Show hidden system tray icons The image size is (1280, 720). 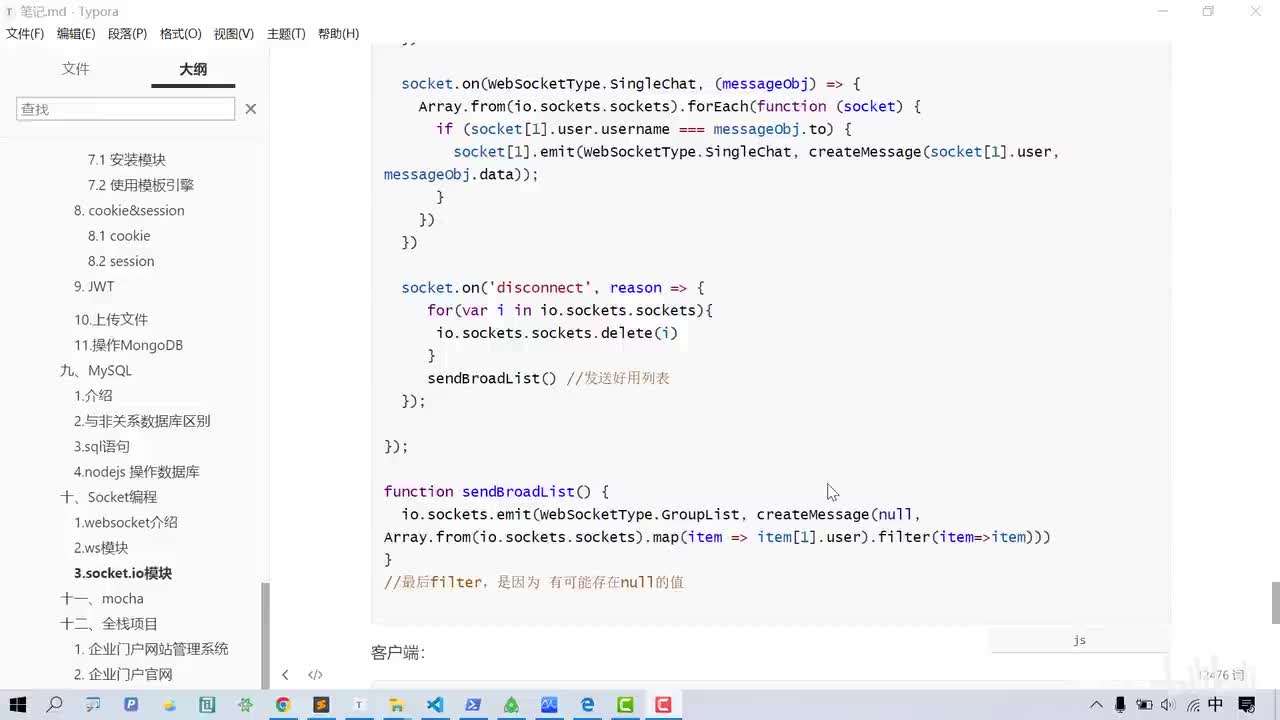pos(1097,705)
